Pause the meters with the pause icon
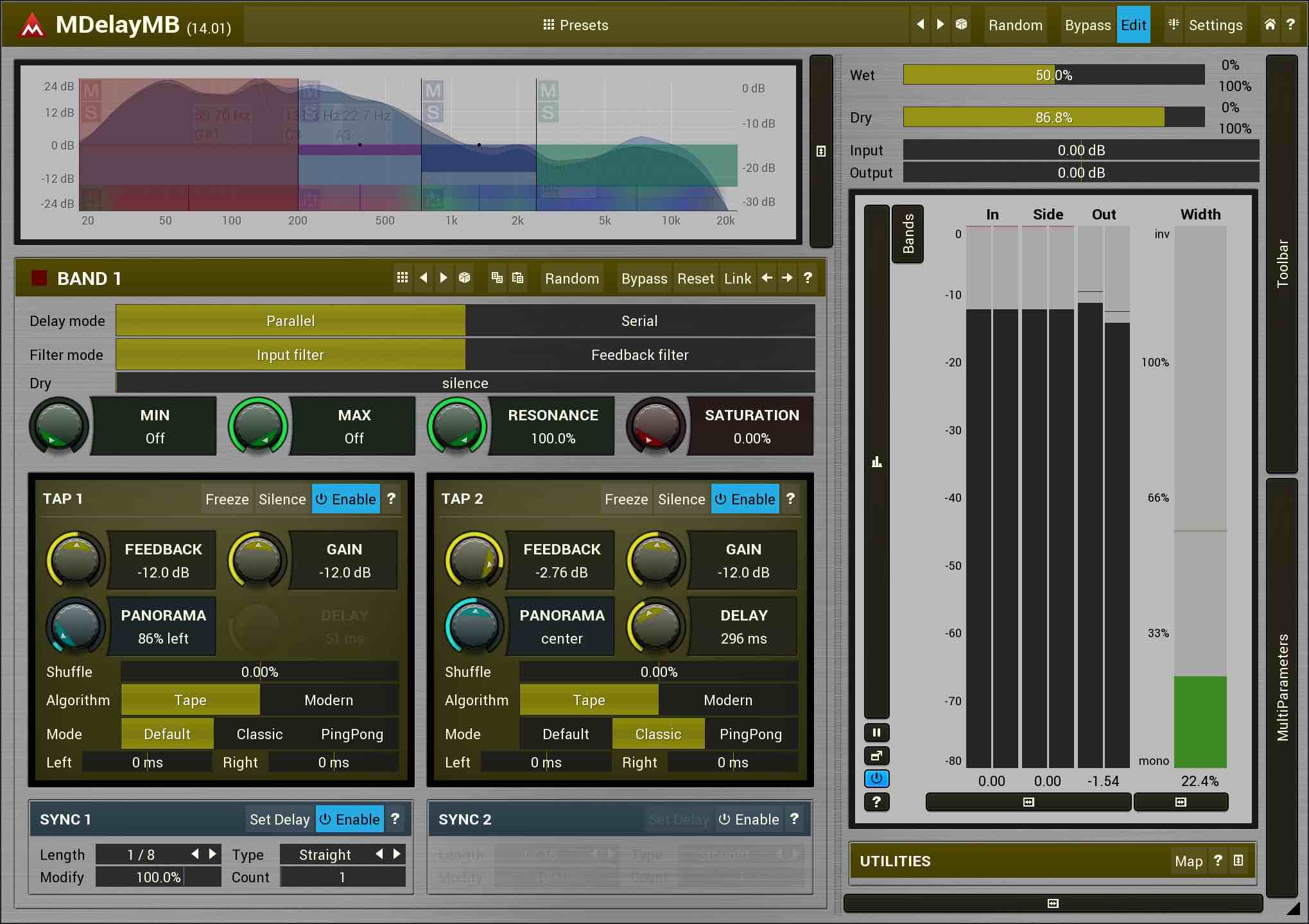Viewport: 1309px width, 924px height. 876,732
